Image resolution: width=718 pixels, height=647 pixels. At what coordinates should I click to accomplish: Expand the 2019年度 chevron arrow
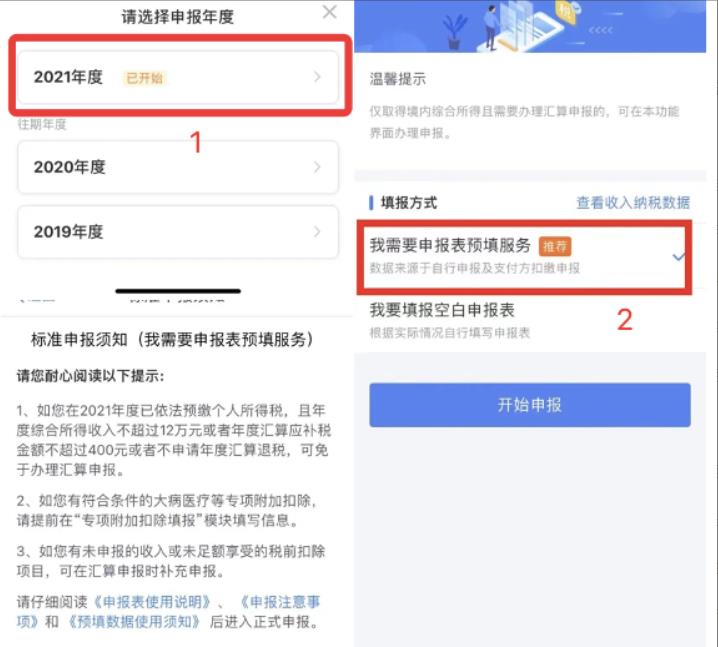[x=317, y=232]
